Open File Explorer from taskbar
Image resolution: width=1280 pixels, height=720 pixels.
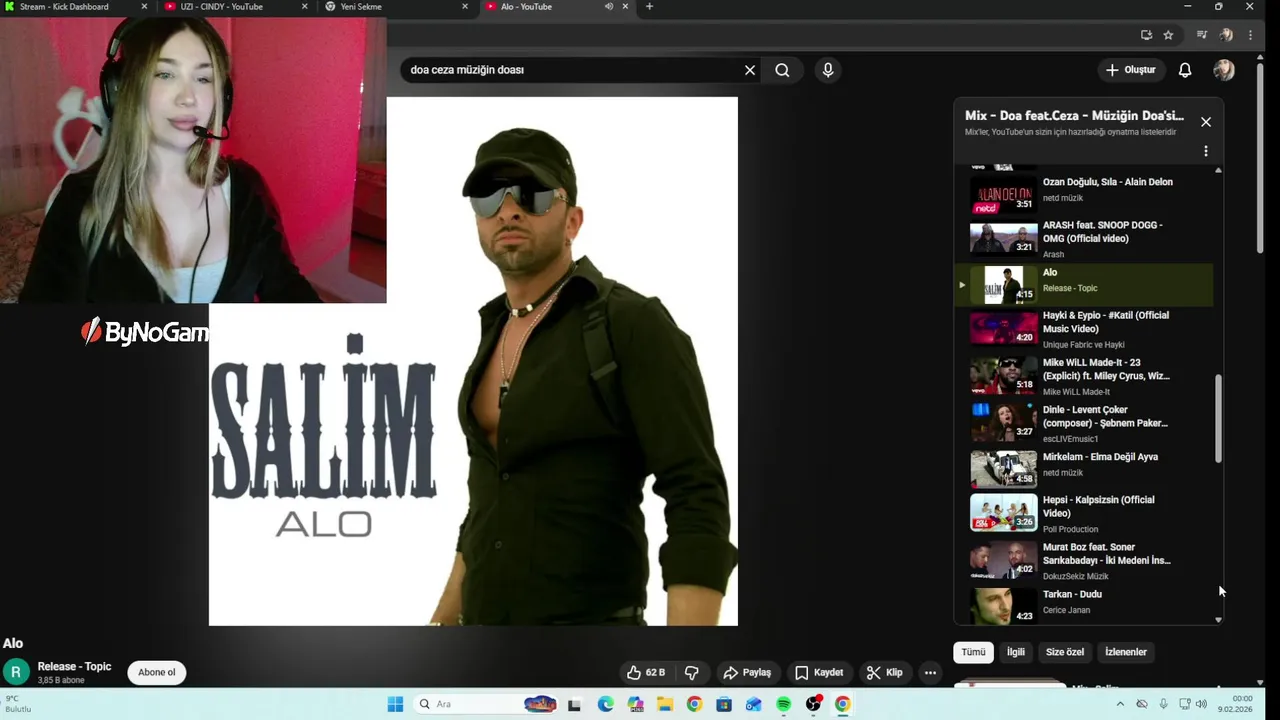pyautogui.click(x=665, y=704)
